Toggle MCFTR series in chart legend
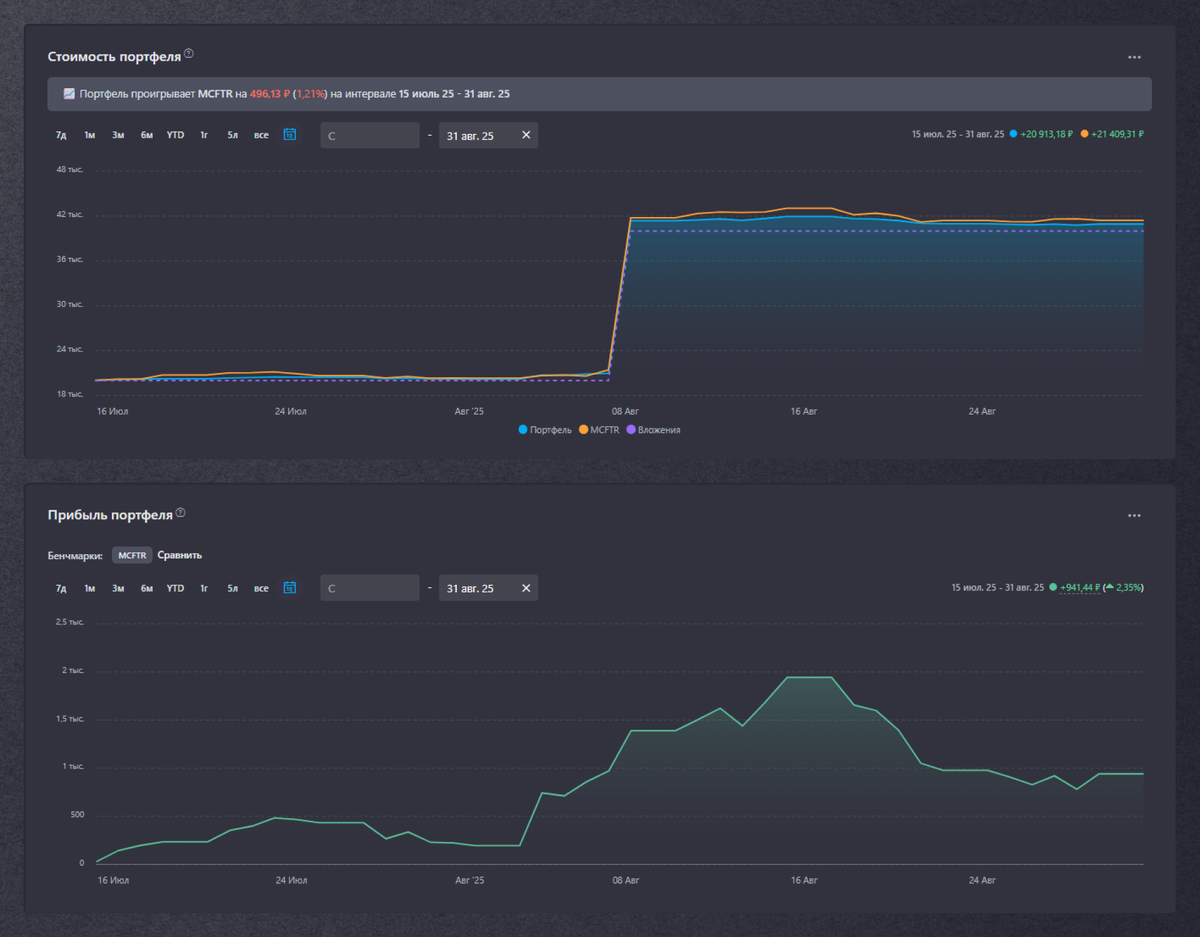Viewport: 1200px width, 937px height. point(599,430)
